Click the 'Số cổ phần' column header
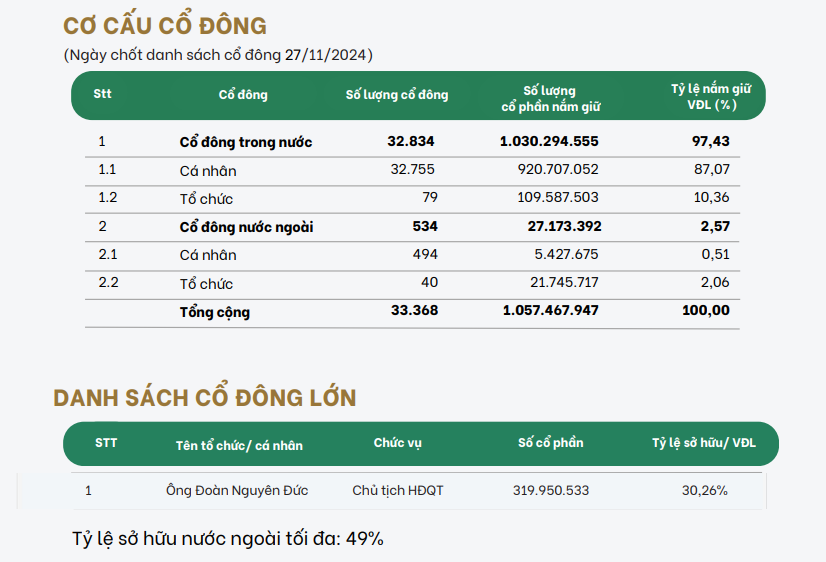826x562 pixels. point(550,442)
